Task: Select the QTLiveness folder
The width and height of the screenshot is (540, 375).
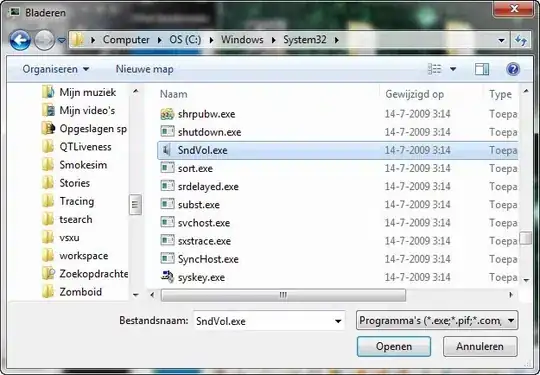Action: coord(76,147)
